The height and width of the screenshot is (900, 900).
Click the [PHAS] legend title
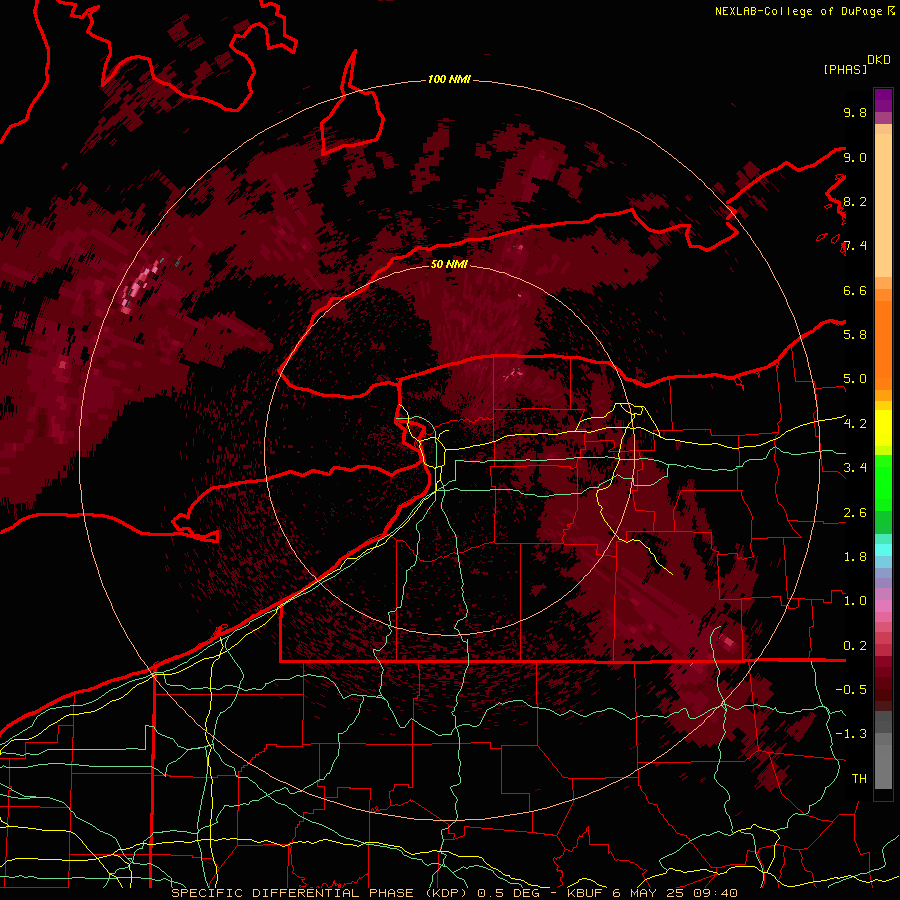[845, 69]
